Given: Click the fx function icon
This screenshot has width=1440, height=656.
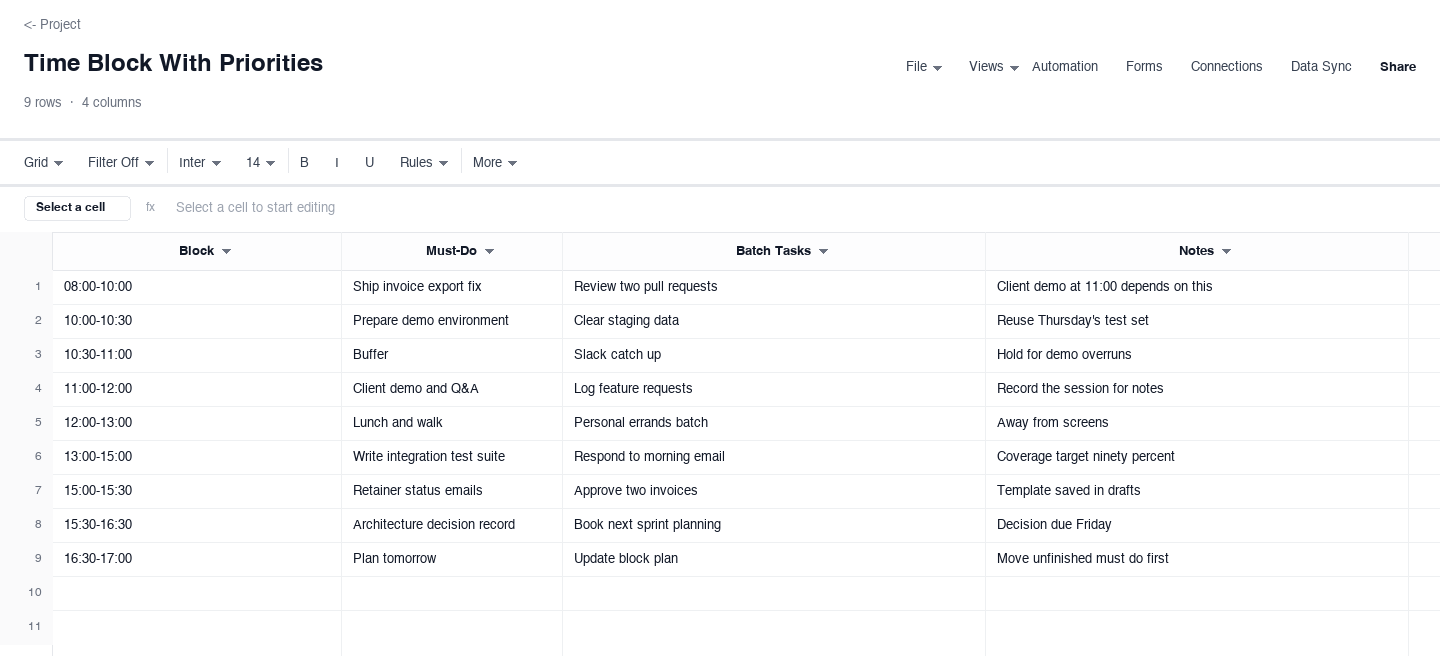Looking at the screenshot, I should (150, 207).
